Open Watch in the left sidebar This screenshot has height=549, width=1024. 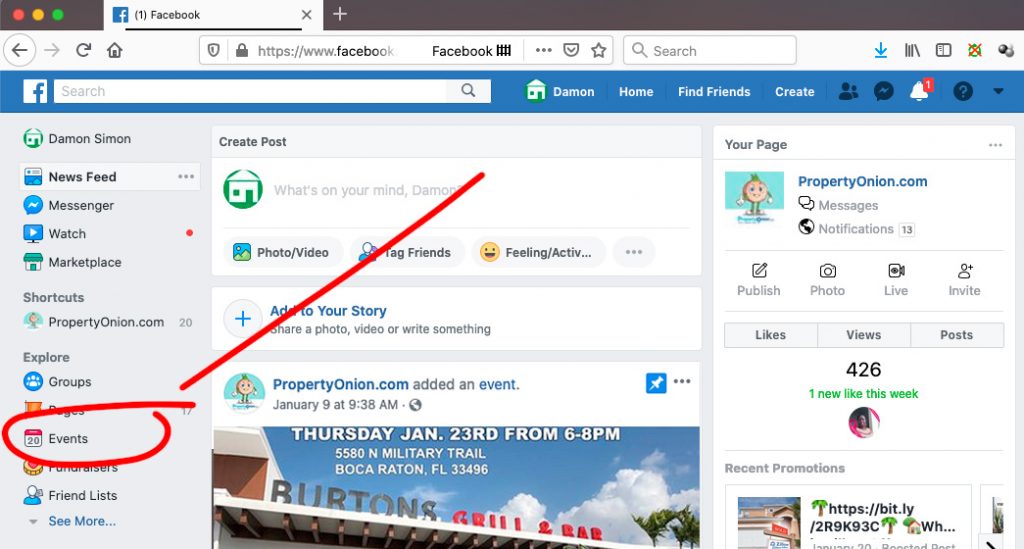pyautogui.click(x=55, y=234)
